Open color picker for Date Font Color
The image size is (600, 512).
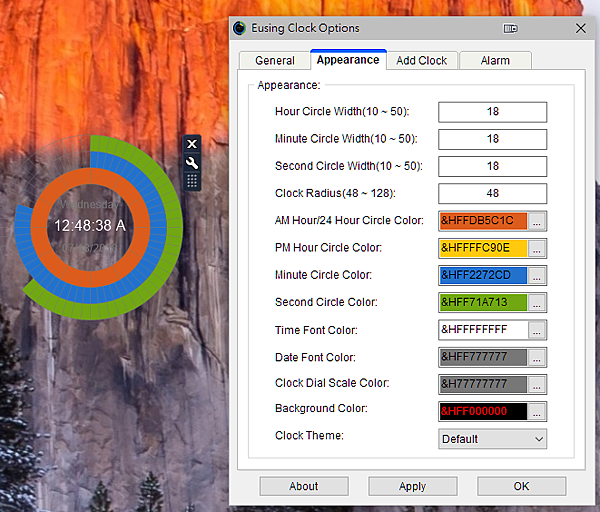[x=536, y=357]
